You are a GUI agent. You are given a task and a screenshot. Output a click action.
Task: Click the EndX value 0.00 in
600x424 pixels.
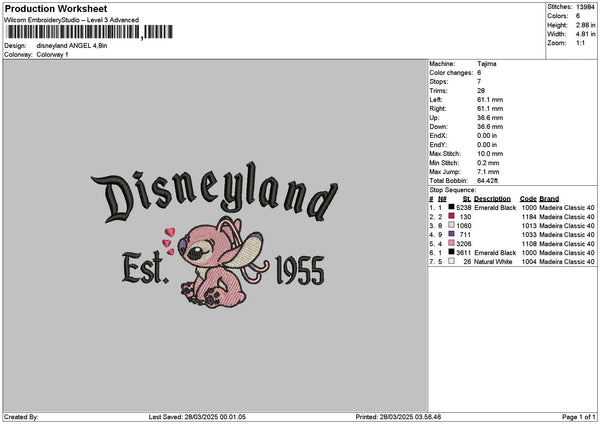click(487, 136)
